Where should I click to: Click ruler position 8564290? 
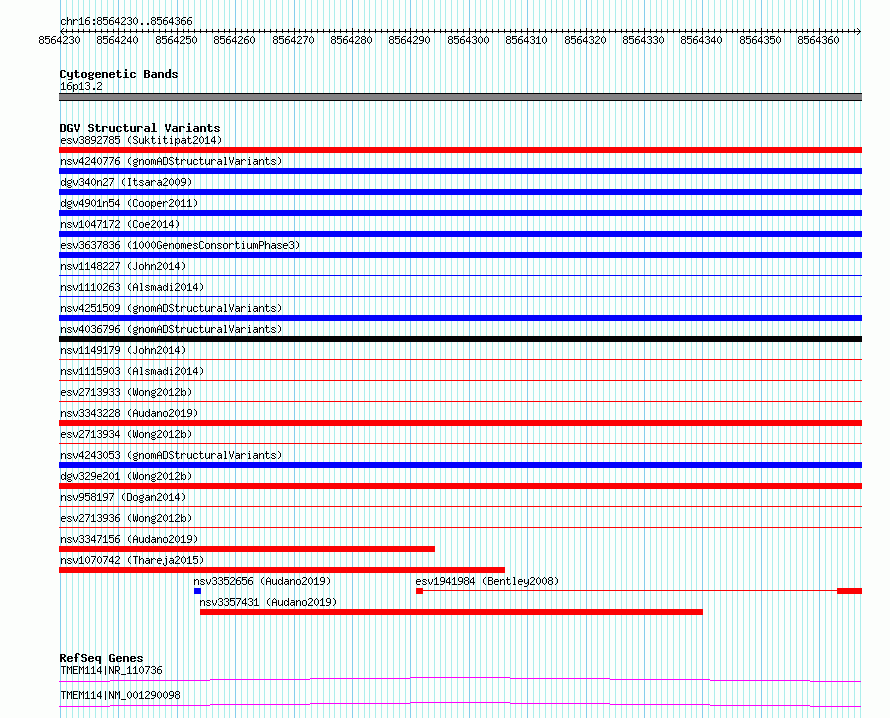click(409, 40)
